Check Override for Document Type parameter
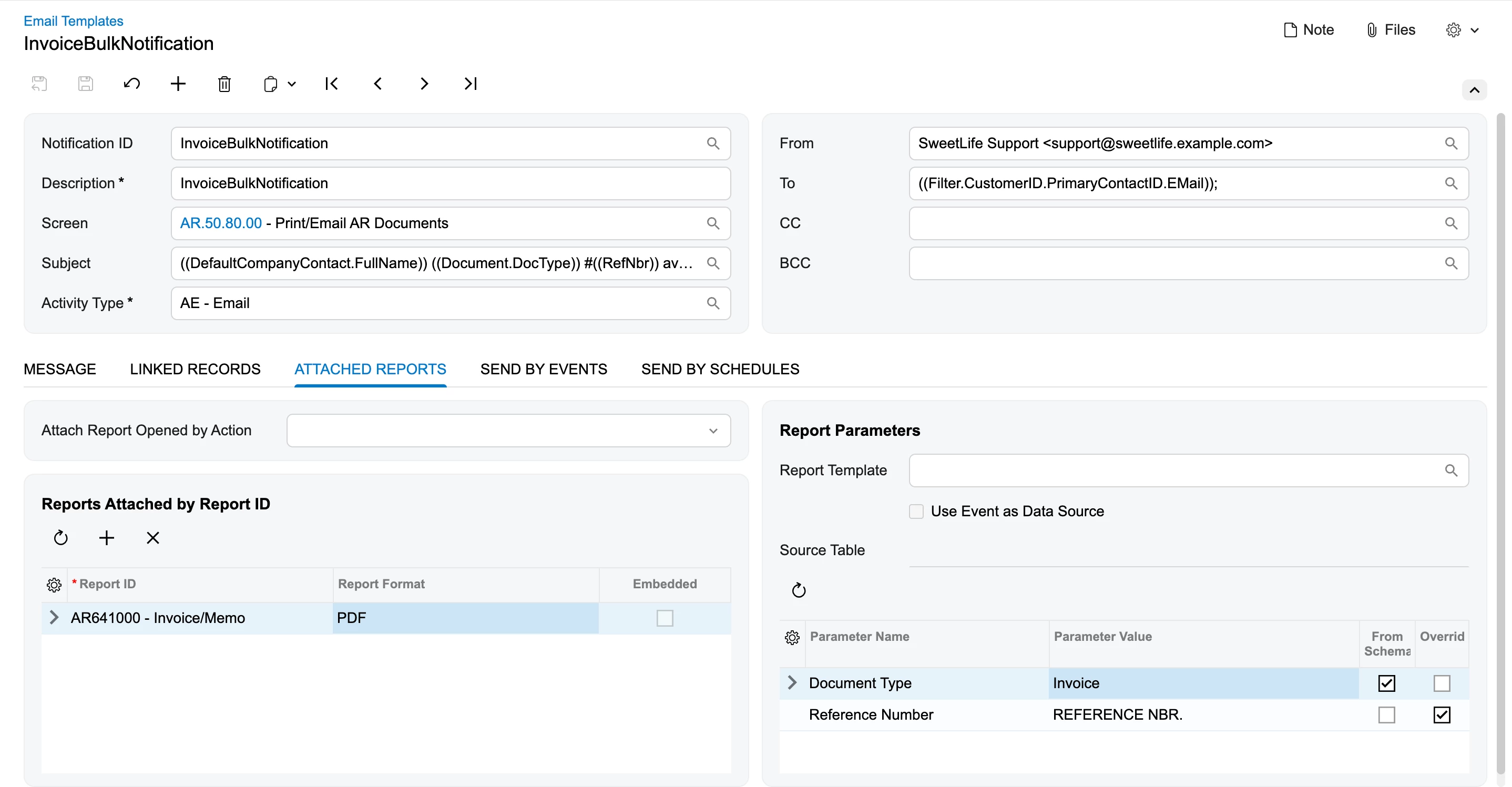Screen dimensions: 1512x787 pos(1442,683)
